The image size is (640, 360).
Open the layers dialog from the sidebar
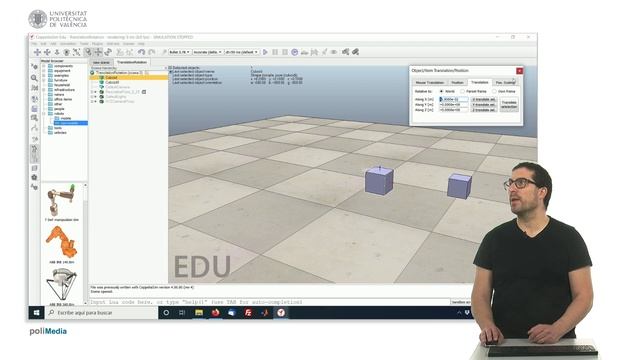(34, 168)
